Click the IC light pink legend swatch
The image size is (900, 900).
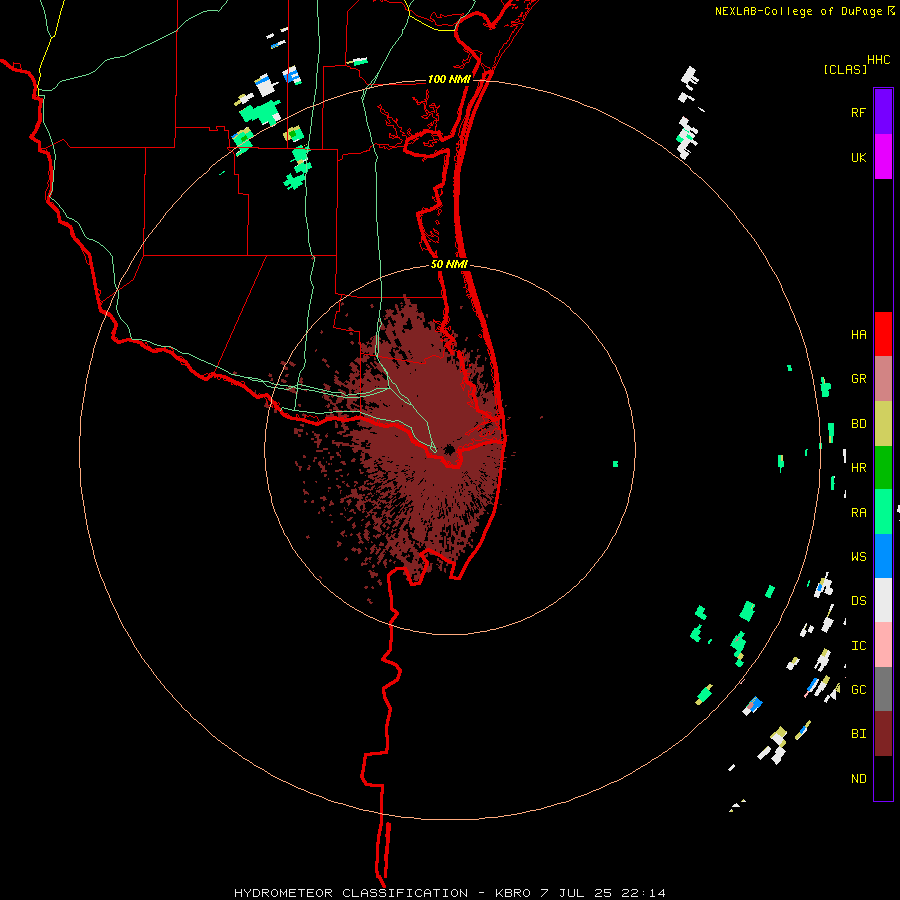click(883, 645)
